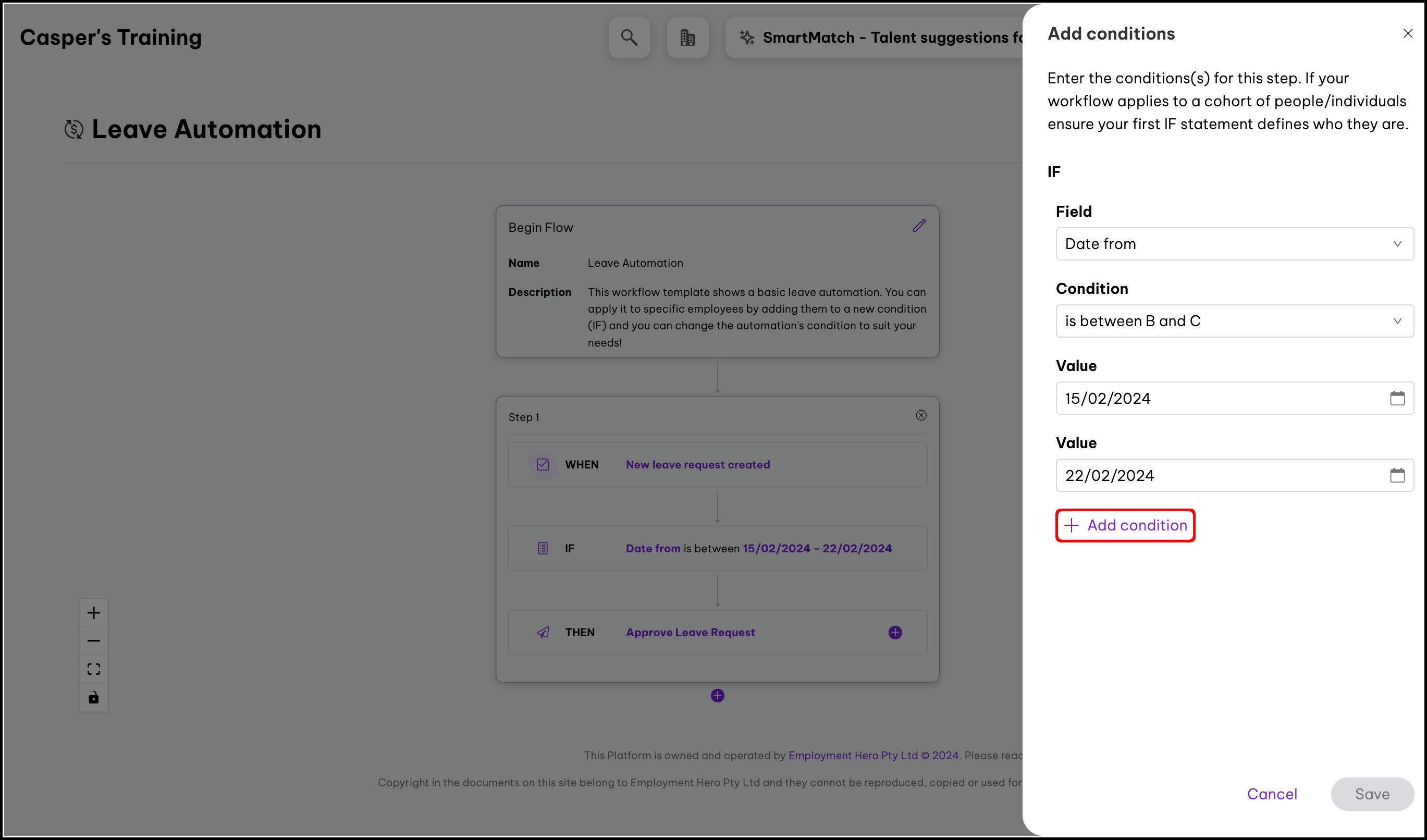Expand the Field dropdown showing Date from
1427x840 pixels.
[1235, 244]
